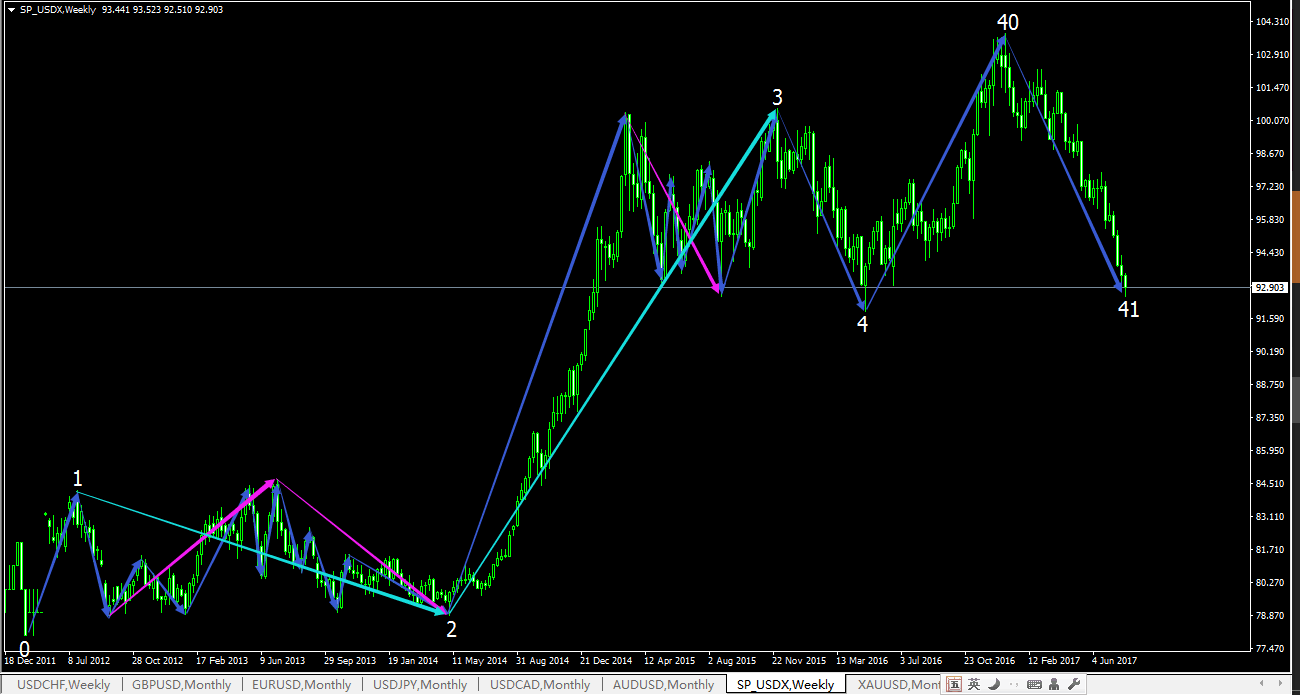Select the EURUSD,Monthly tab
This screenshot has height=695, width=1300.
pyautogui.click(x=301, y=685)
